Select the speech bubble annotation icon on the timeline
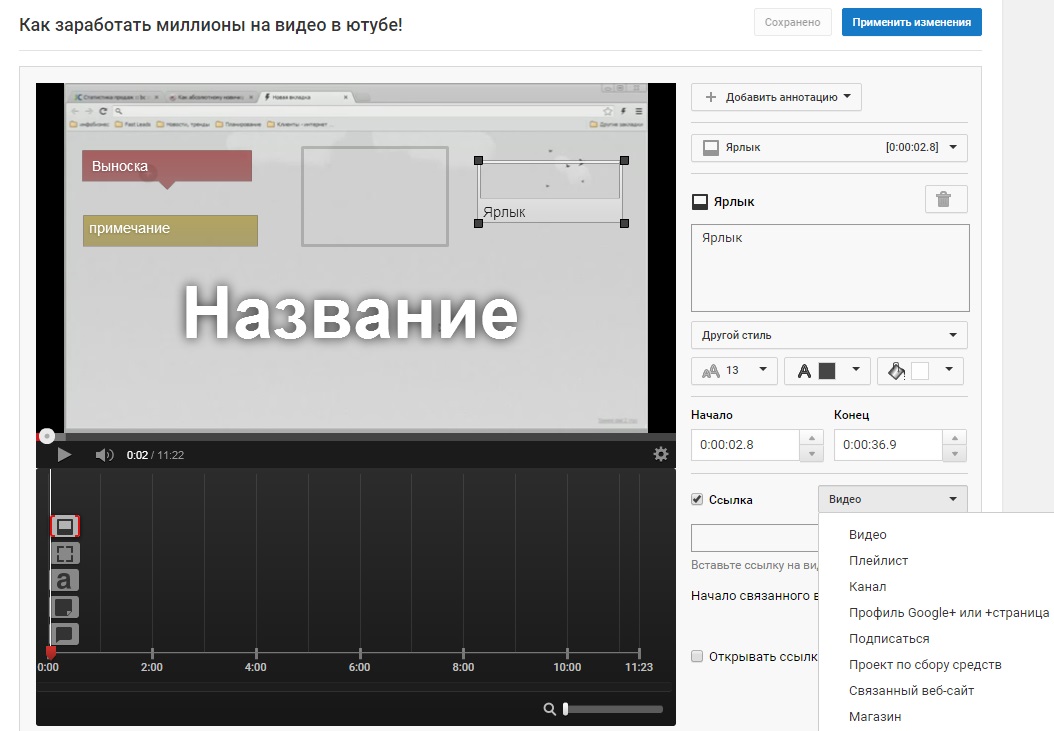This screenshot has height=731, width=1054. (x=65, y=634)
